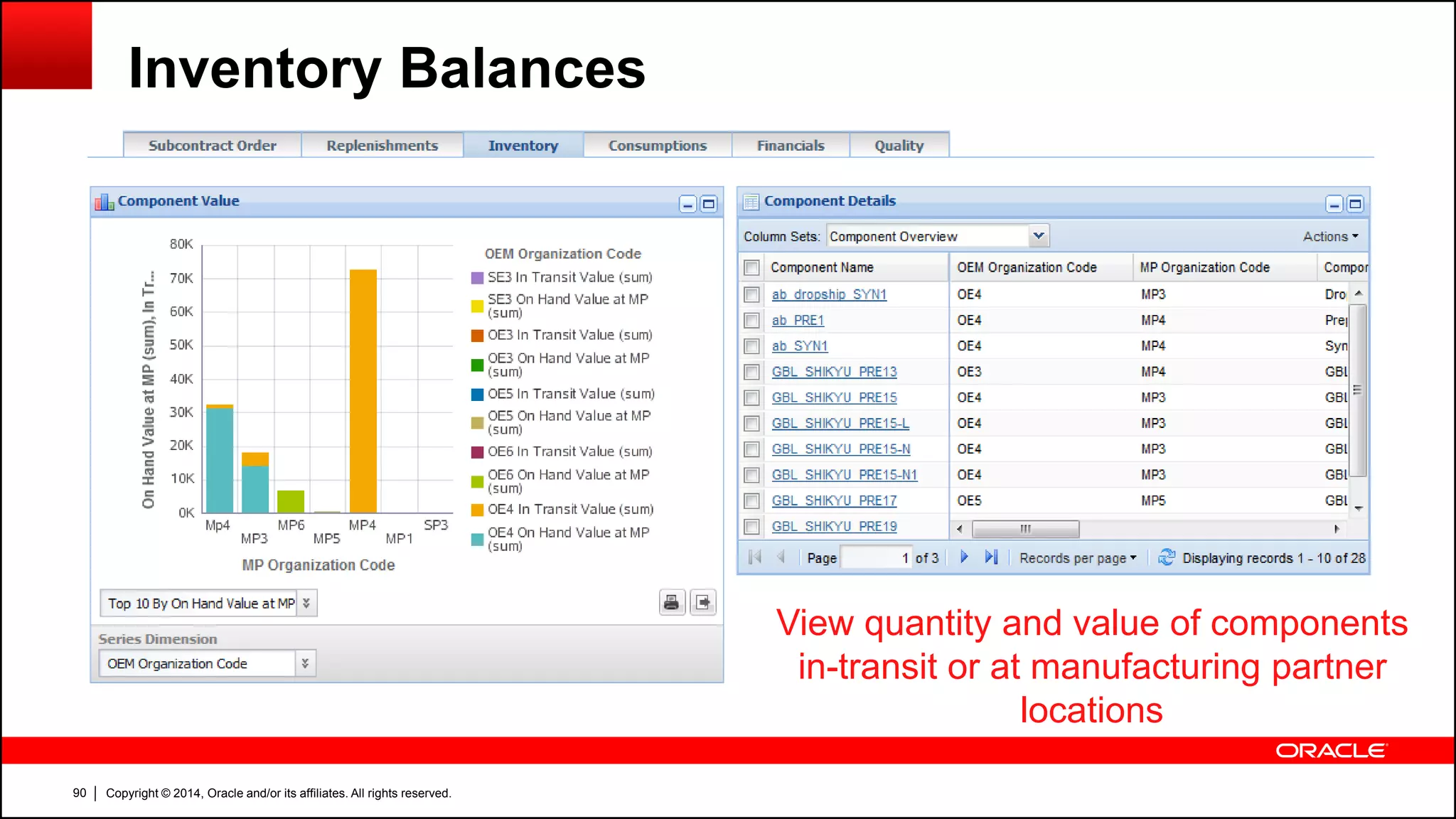Click the OE3 On Hand Value legend swatch
This screenshot has width=1456, height=819.
pos(478,365)
